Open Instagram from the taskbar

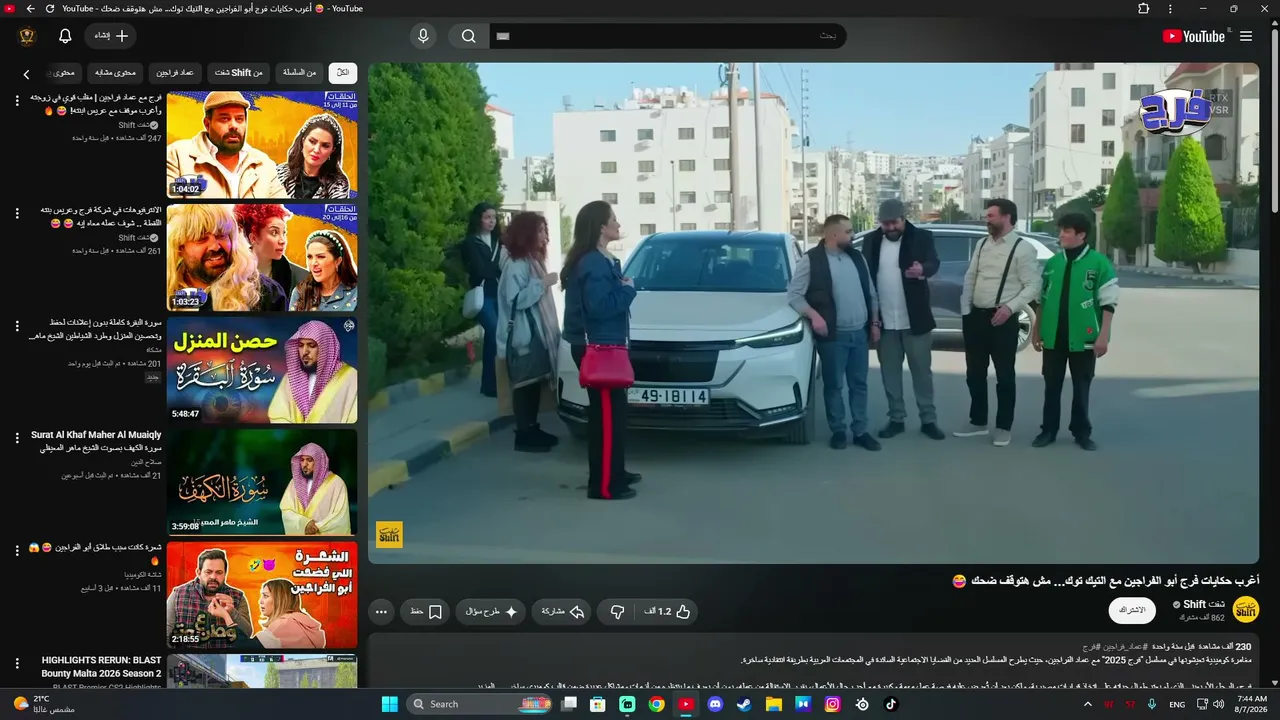833,704
